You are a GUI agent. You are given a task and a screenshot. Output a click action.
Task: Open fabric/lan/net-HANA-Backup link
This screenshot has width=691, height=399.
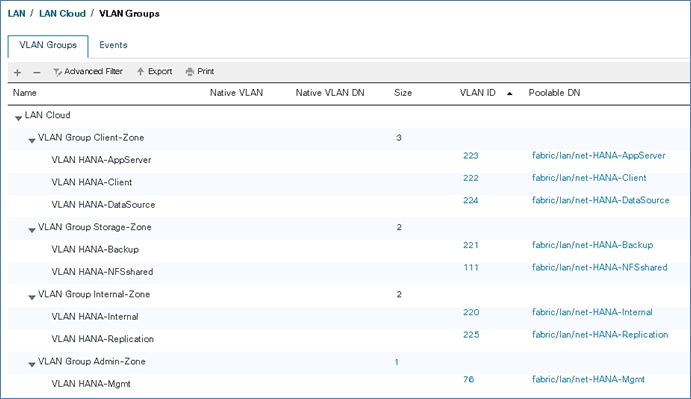click(592, 245)
